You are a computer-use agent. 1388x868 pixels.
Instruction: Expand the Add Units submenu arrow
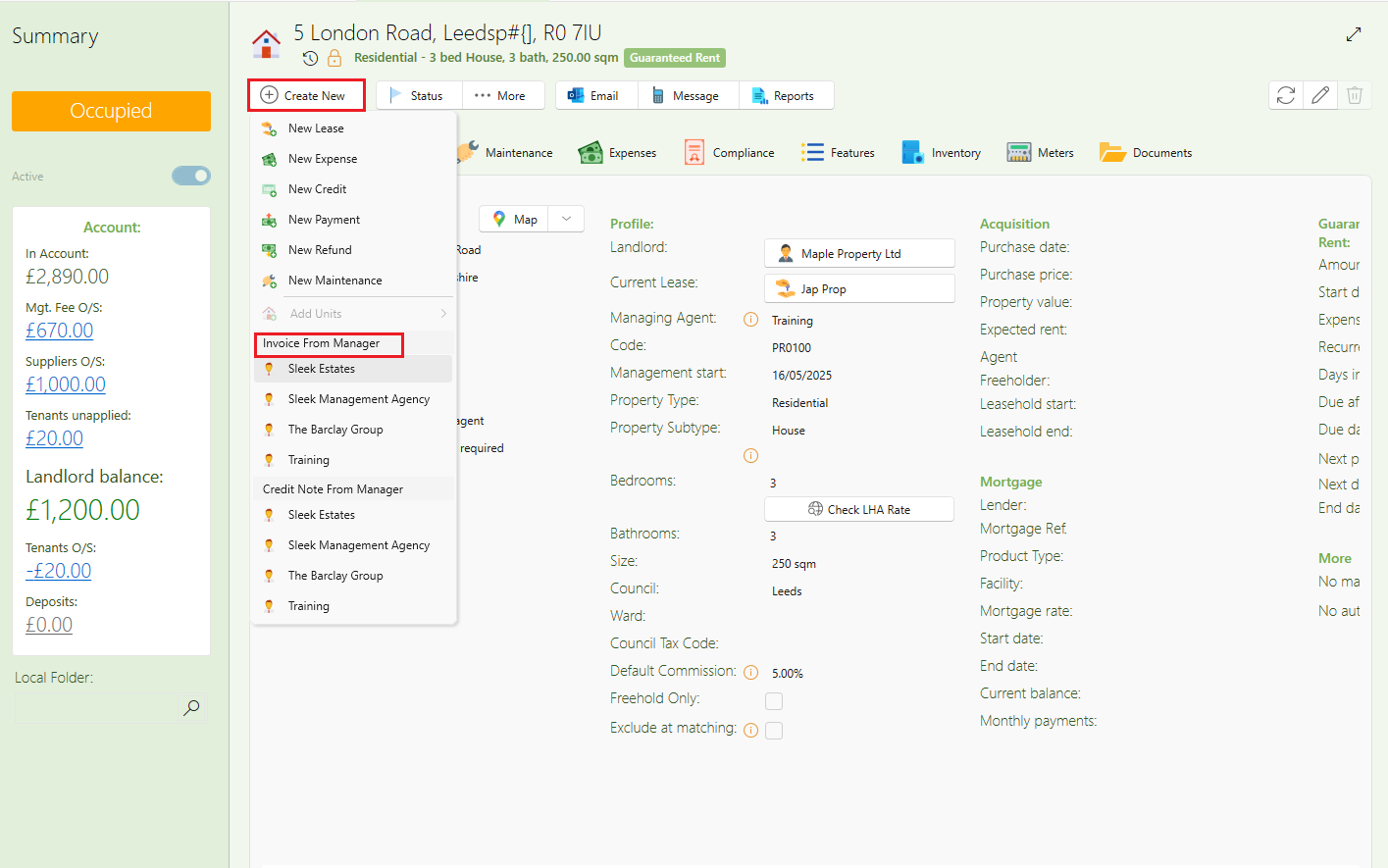[443, 314]
